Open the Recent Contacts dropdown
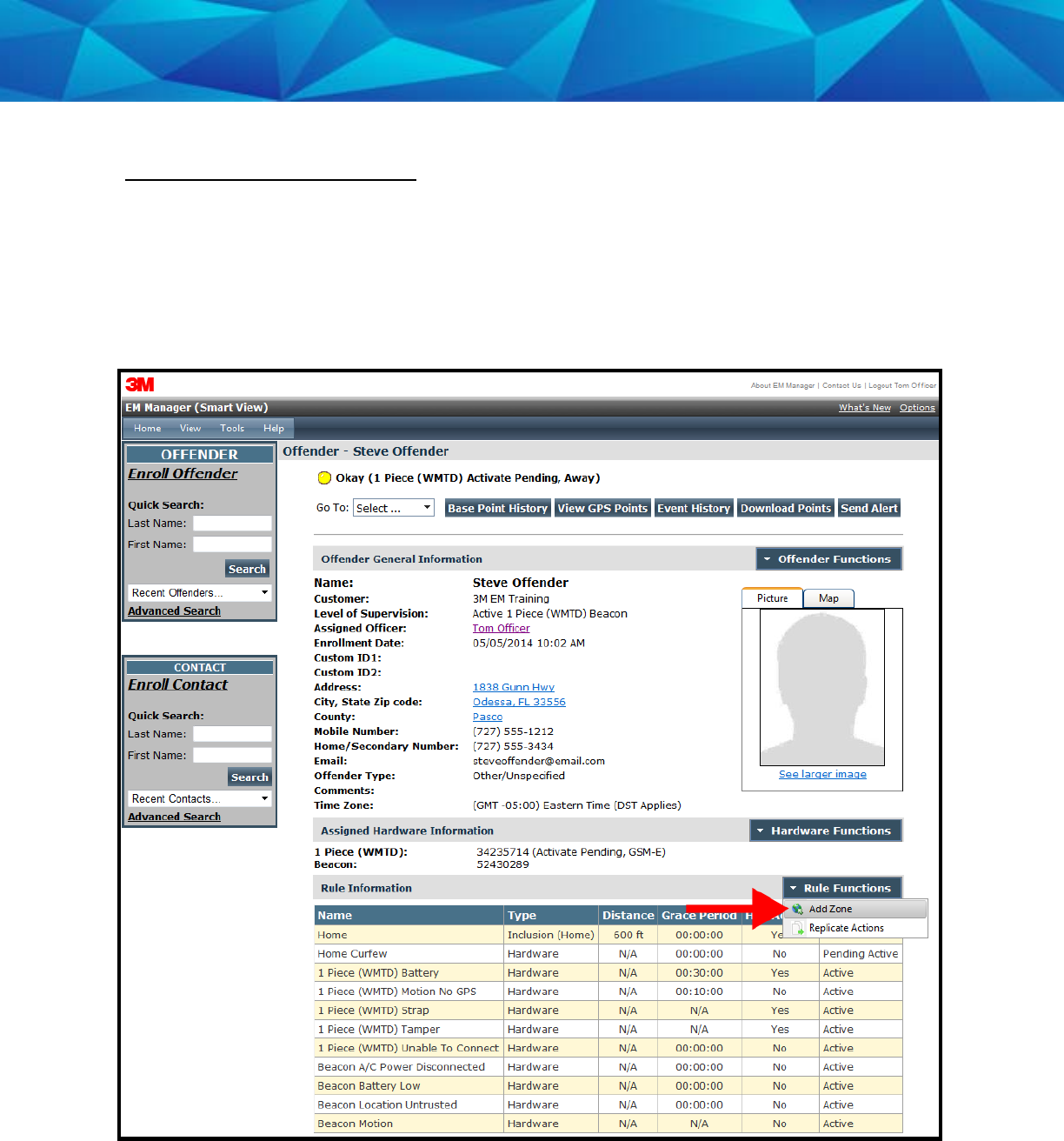The image size is (1064, 1141). point(200,798)
